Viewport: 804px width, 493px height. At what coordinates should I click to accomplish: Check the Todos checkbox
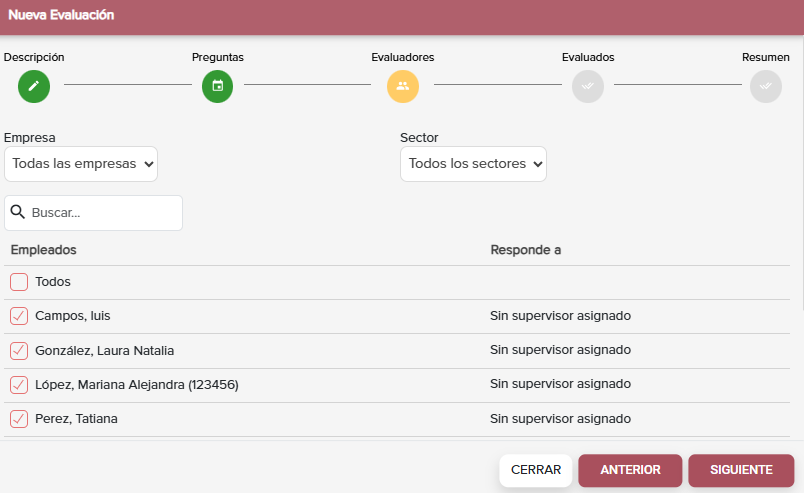[x=19, y=282]
